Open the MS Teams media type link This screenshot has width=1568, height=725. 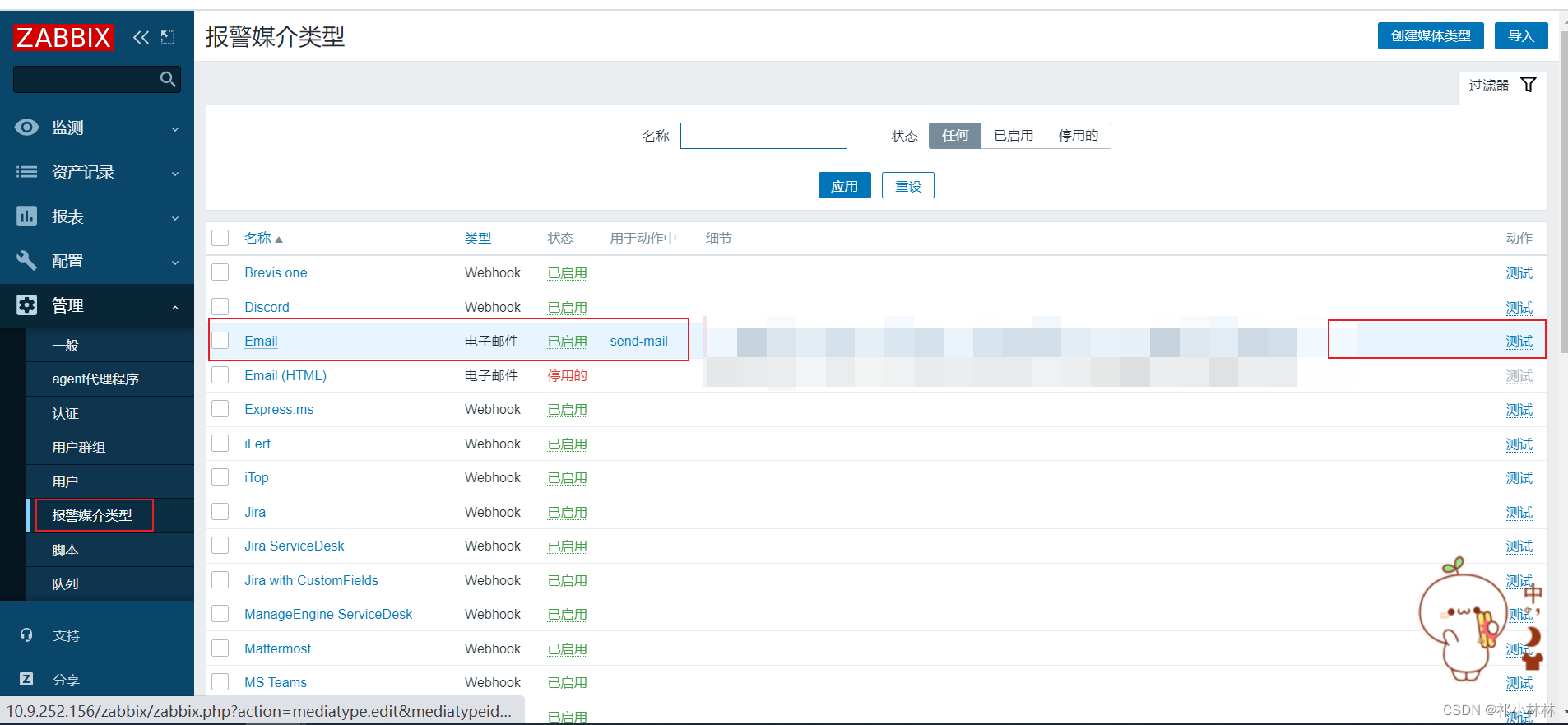[276, 682]
